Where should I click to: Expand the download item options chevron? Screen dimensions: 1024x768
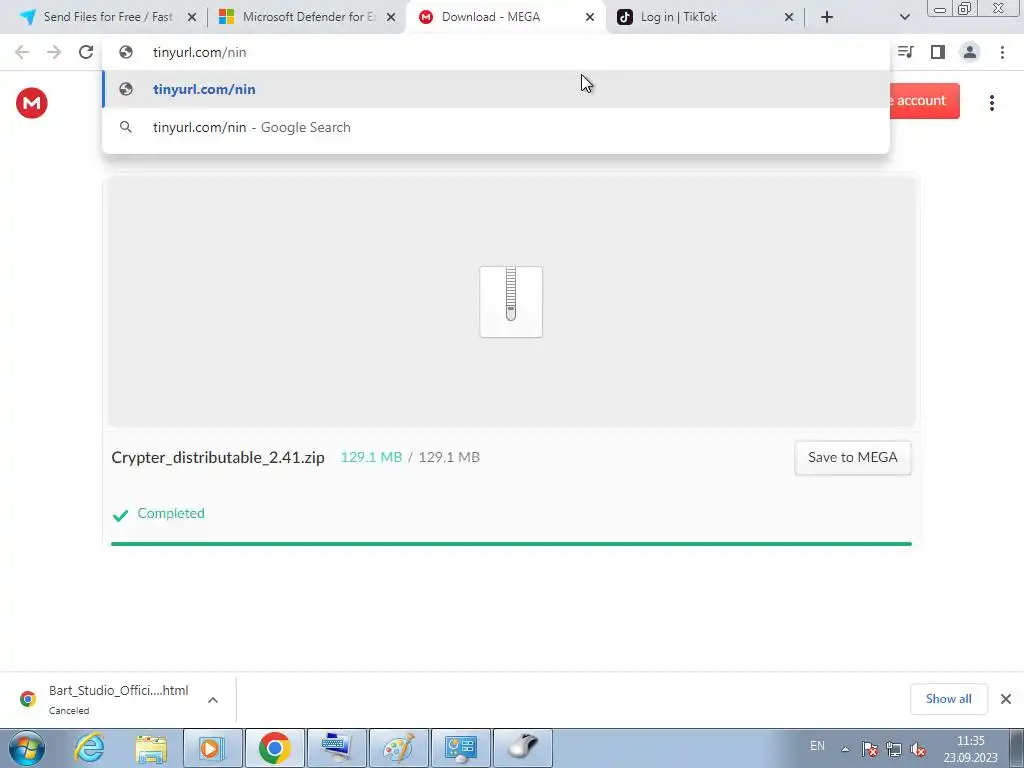[x=213, y=700]
